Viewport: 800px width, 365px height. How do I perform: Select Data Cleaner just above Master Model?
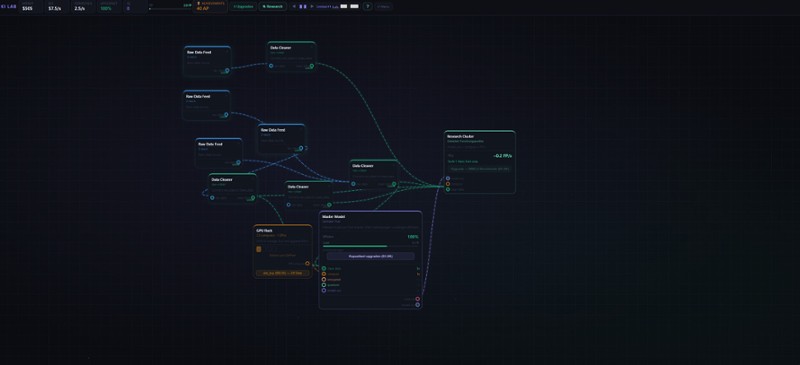[309, 195]
